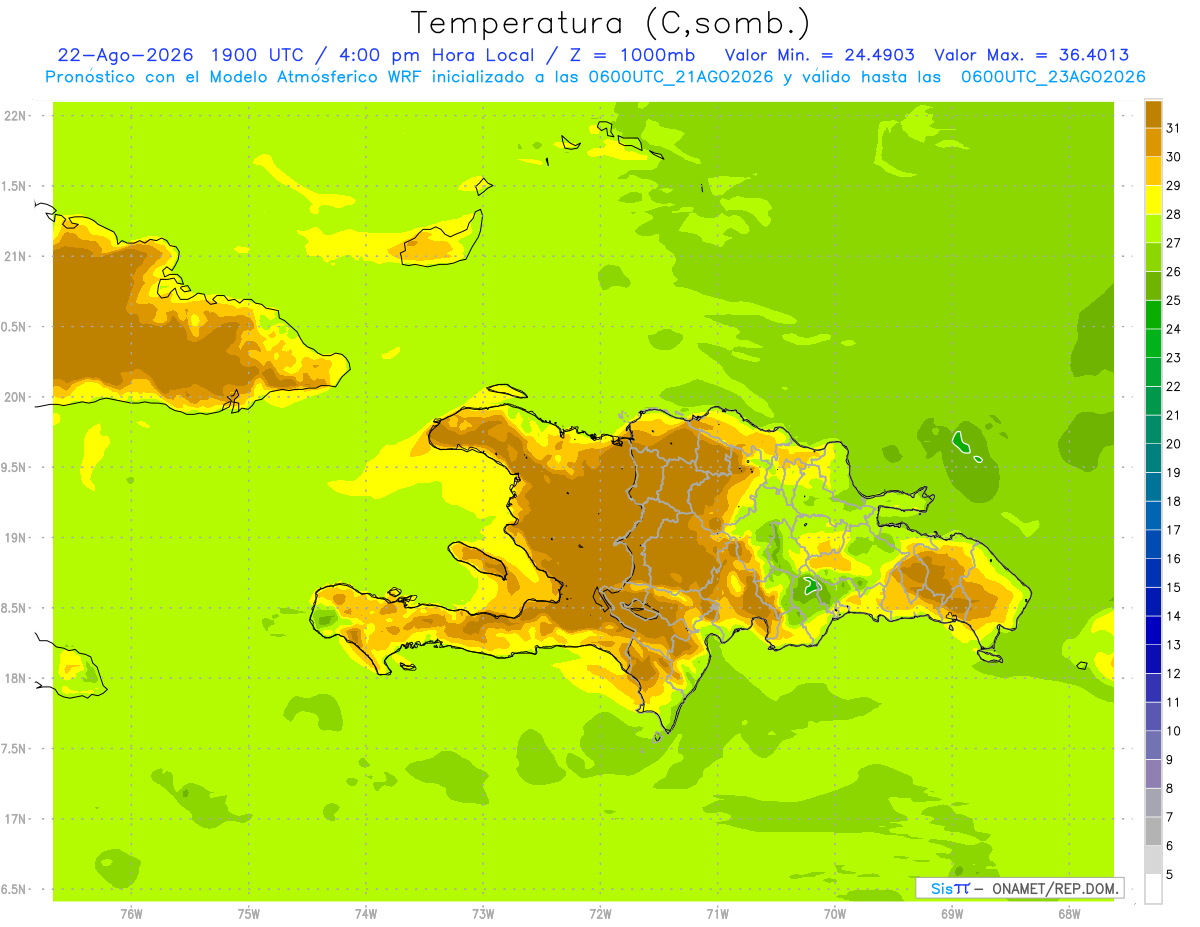The height and width of the screenshot is (927, 1200).
Task: Select initialization time '0600UTC_21AGO2026'
Action: click(x=680, y=77)
